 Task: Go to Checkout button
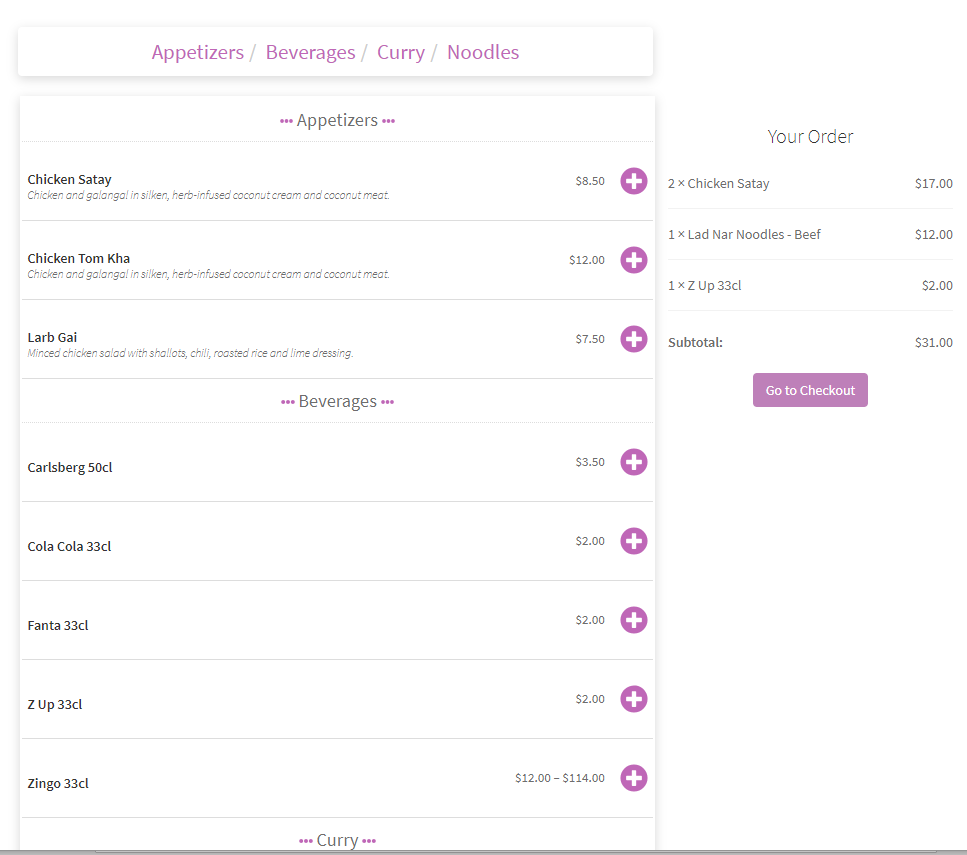(x=810, y=390)
